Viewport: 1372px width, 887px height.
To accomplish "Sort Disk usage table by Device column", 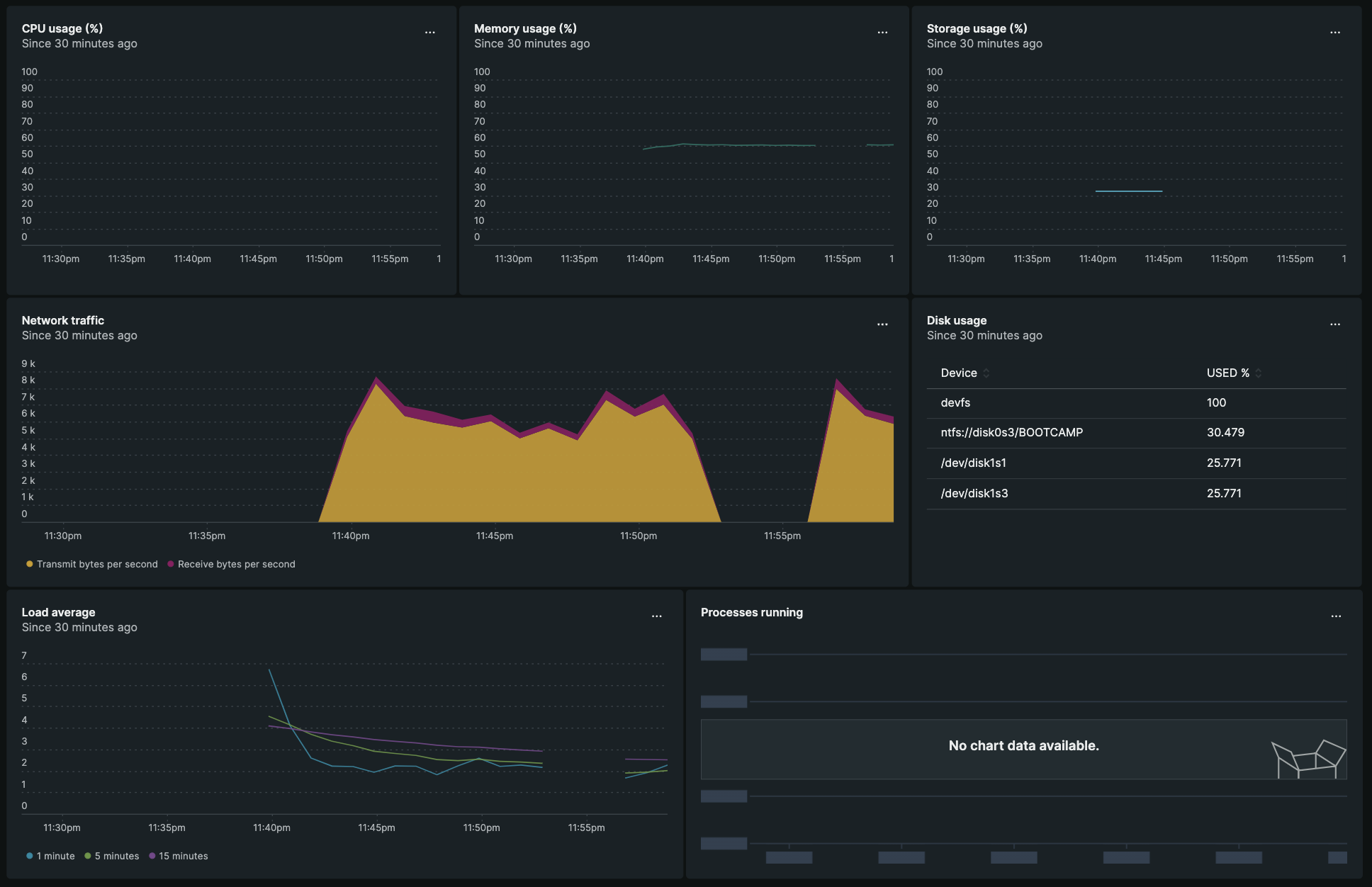I will click(965, 373).
